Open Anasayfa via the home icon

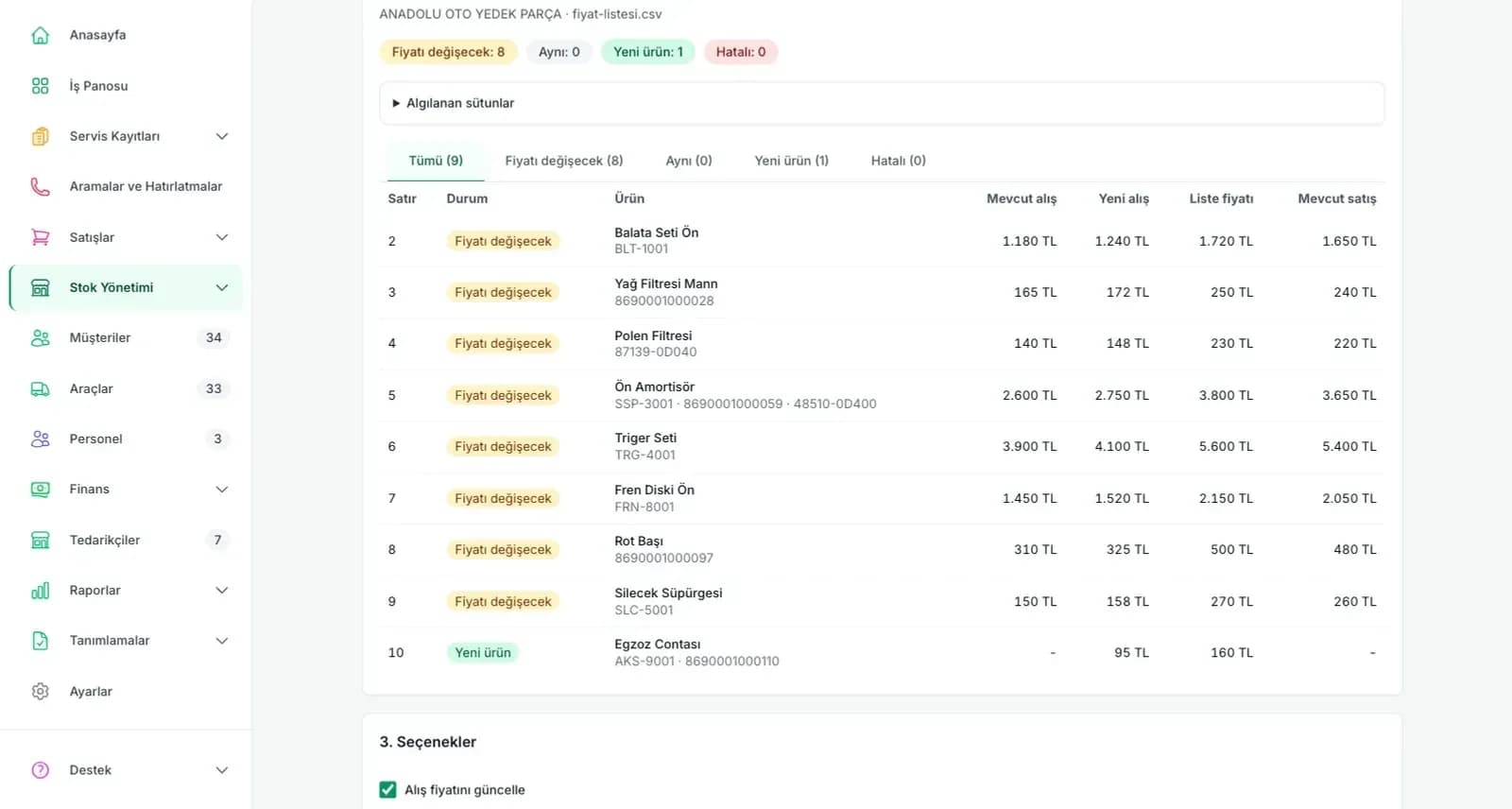tap(40, 35)
